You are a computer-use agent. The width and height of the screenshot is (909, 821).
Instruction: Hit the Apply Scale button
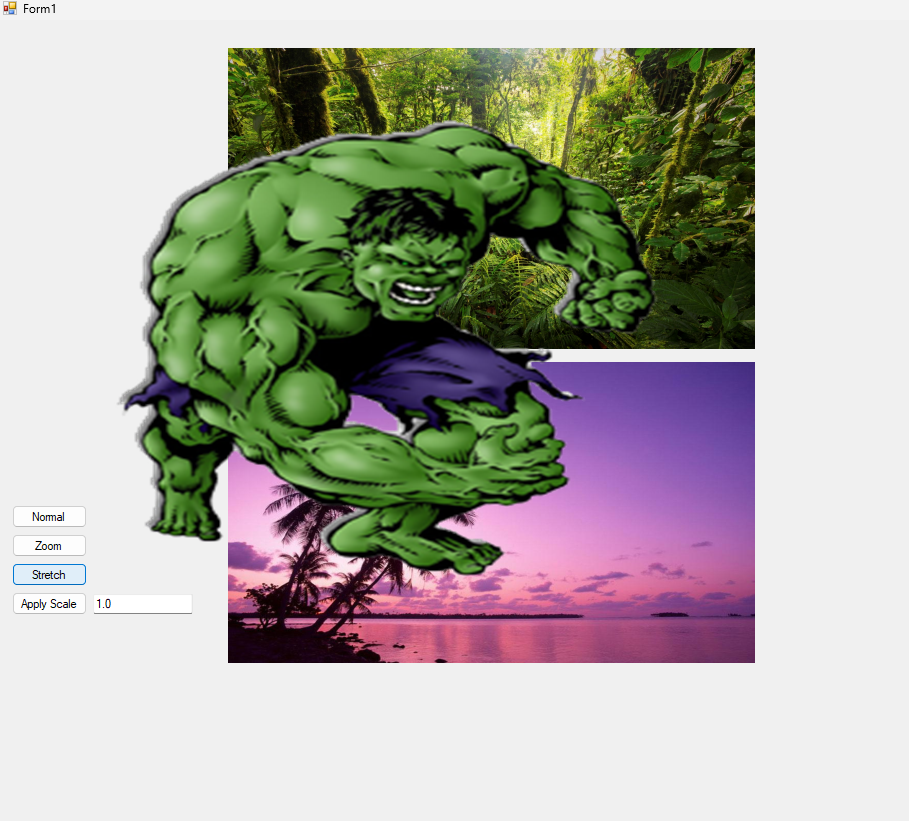[49, 604]
